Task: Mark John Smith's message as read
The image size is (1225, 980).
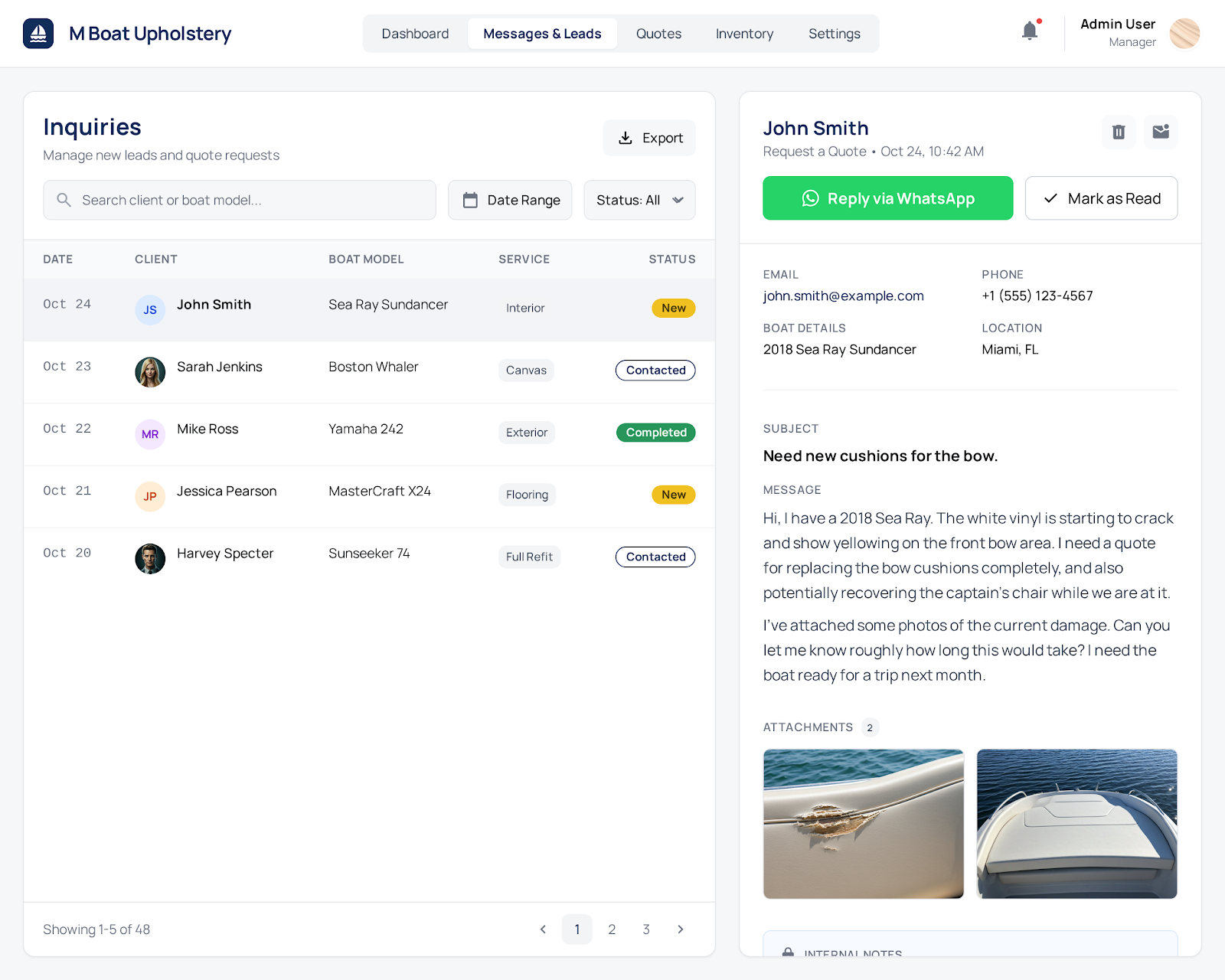Action: point(1101,198)
